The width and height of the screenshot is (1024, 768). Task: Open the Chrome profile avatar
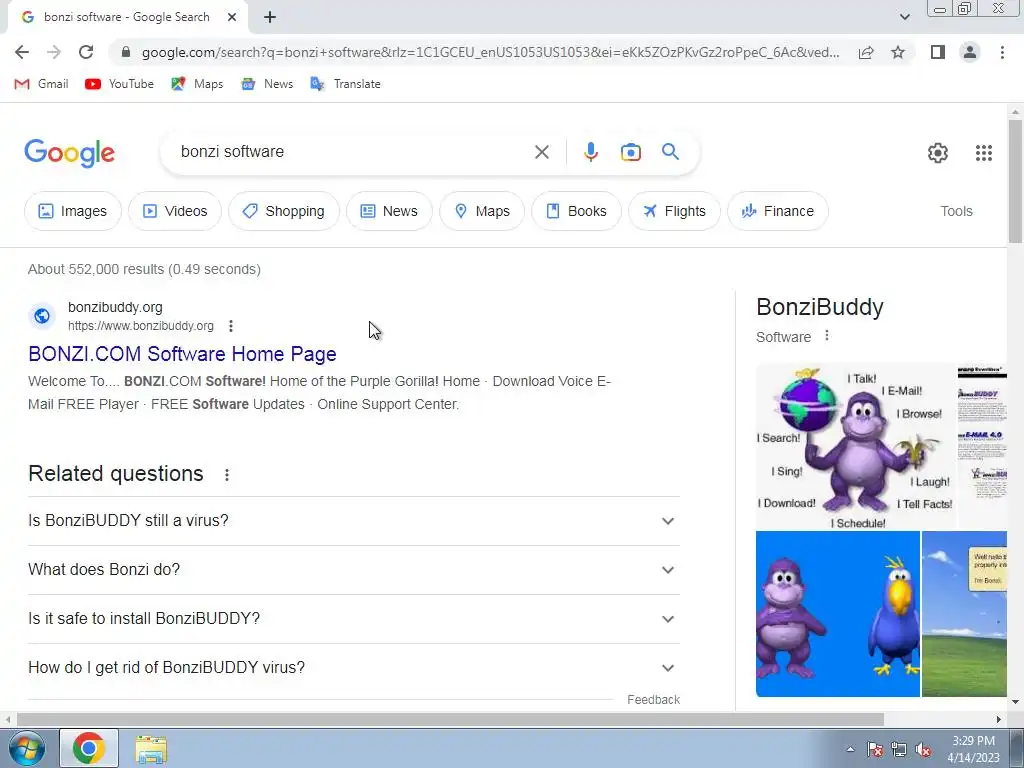tap(970, 52)
